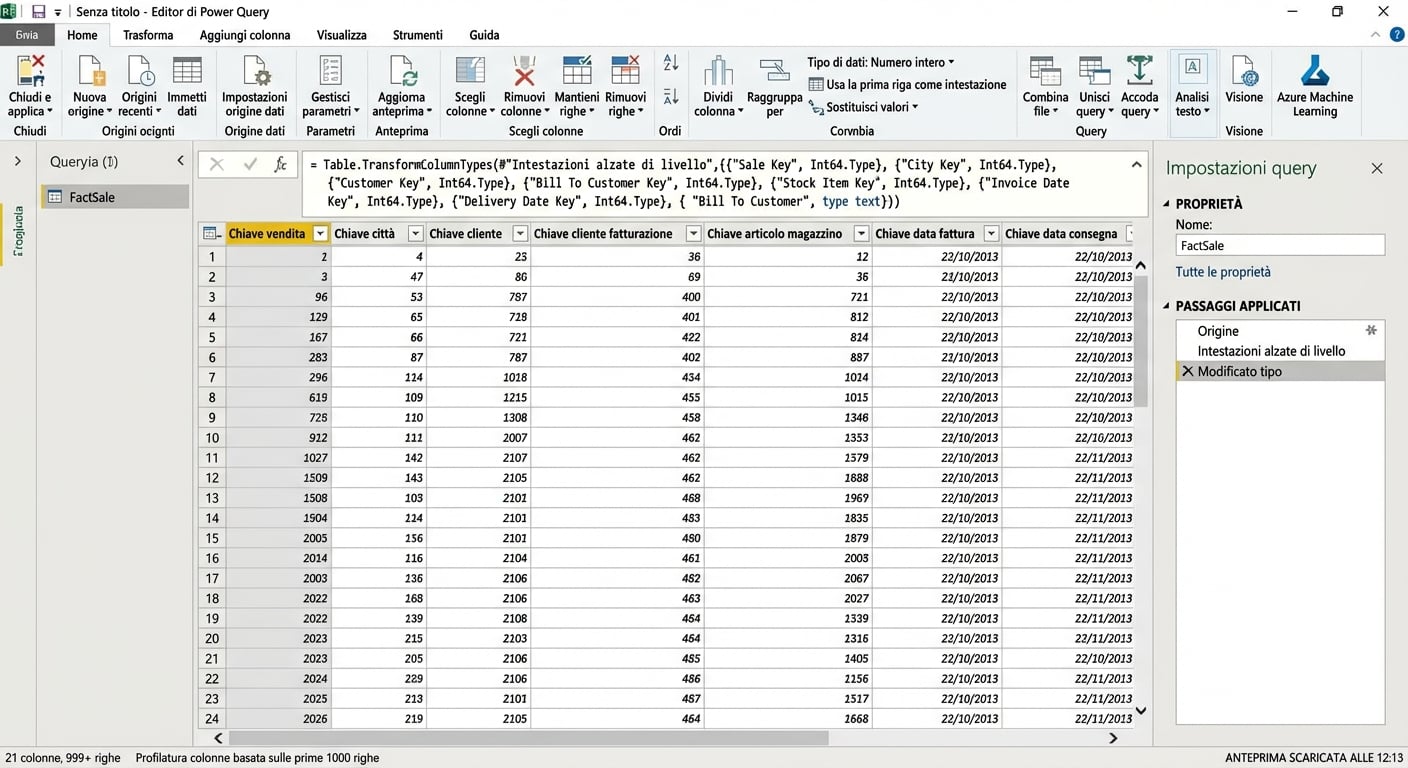Open Tutte le proprietà link

click(x=1223, y=272)
